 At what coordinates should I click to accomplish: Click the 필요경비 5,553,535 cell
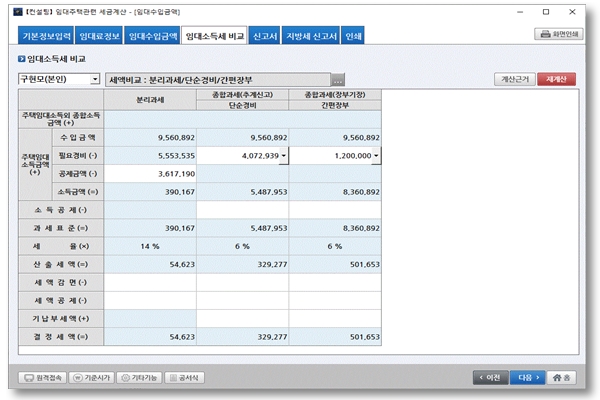pos(150,156)
